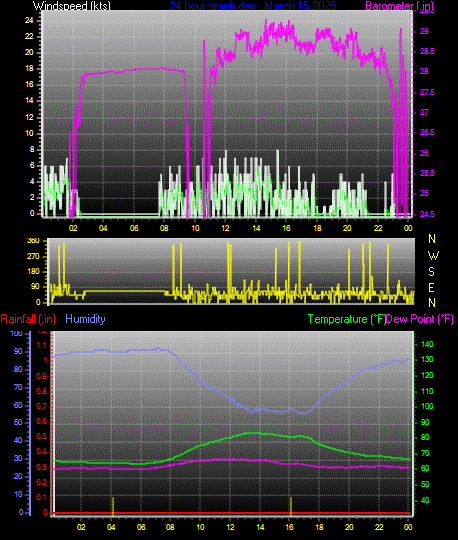
Task: Click the "Humidity" legend label
Action: [x=85, y=319]
